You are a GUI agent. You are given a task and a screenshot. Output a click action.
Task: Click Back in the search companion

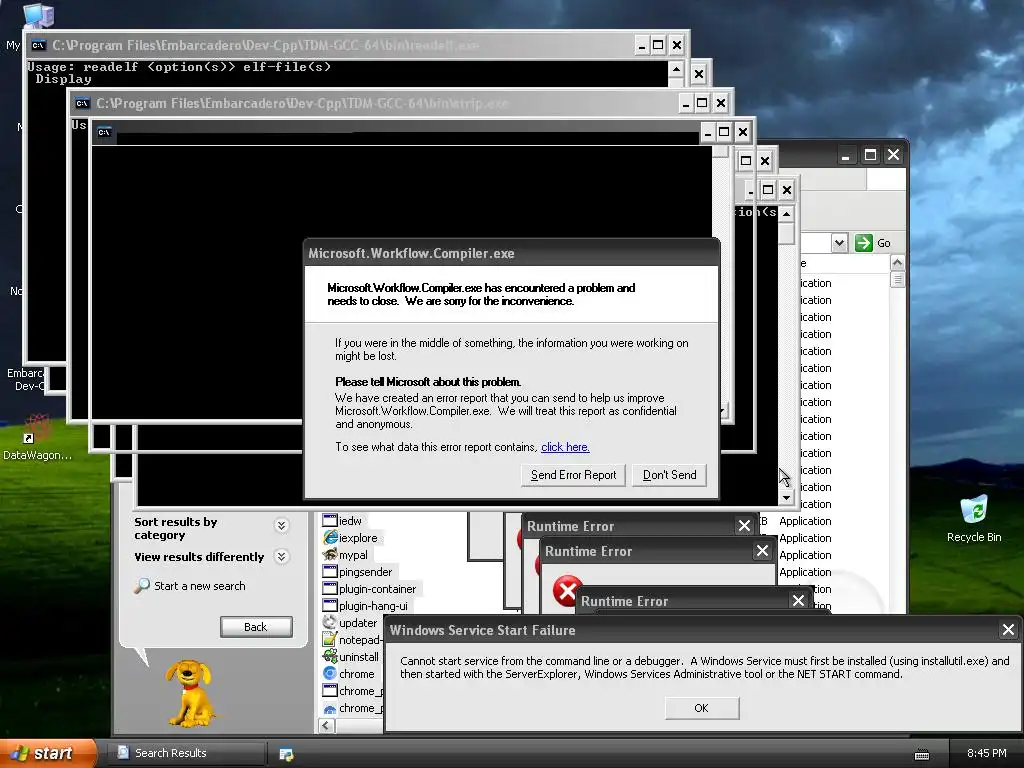[256, 627]
